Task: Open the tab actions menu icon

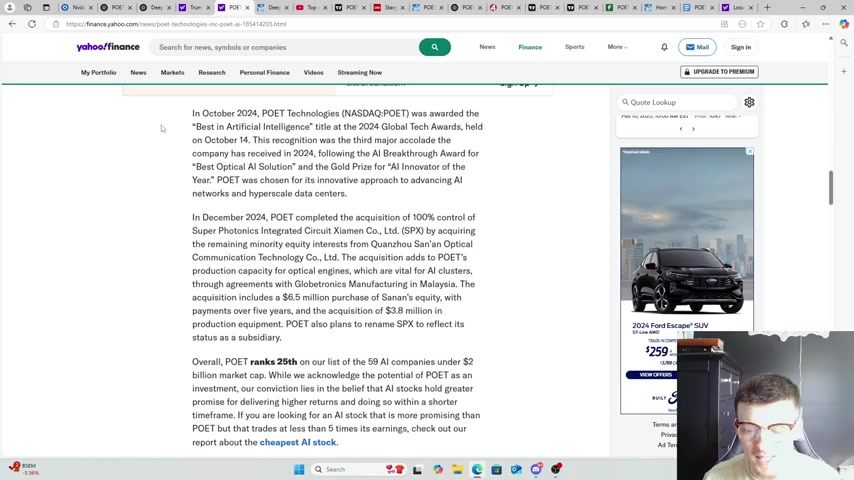Action: tap(46, 8)
